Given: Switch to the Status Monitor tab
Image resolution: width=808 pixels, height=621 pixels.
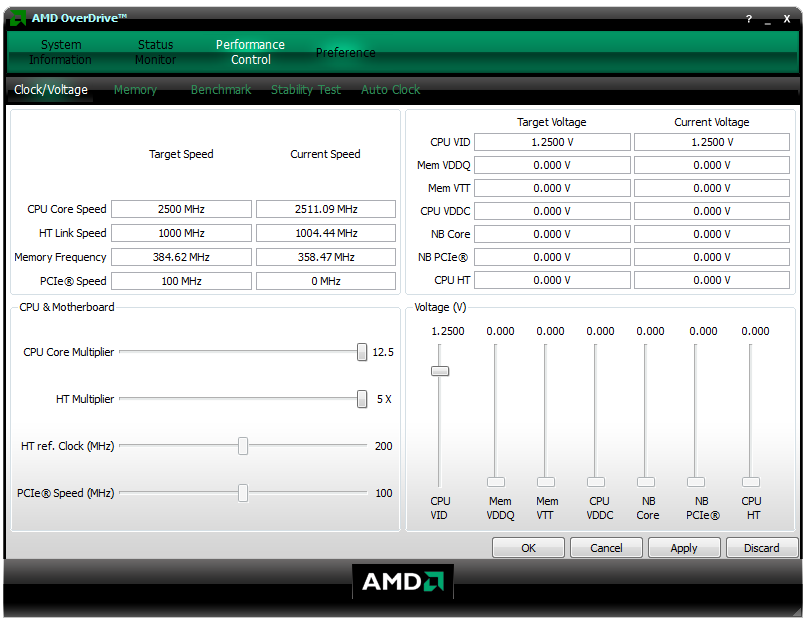Looking at the screenshot, I should point(156,52).
